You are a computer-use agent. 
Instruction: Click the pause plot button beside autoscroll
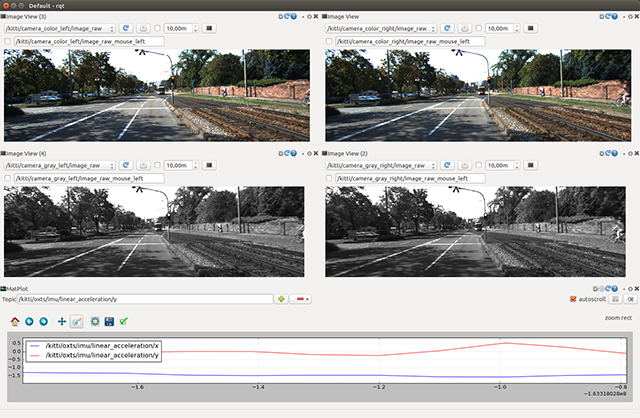615,299
